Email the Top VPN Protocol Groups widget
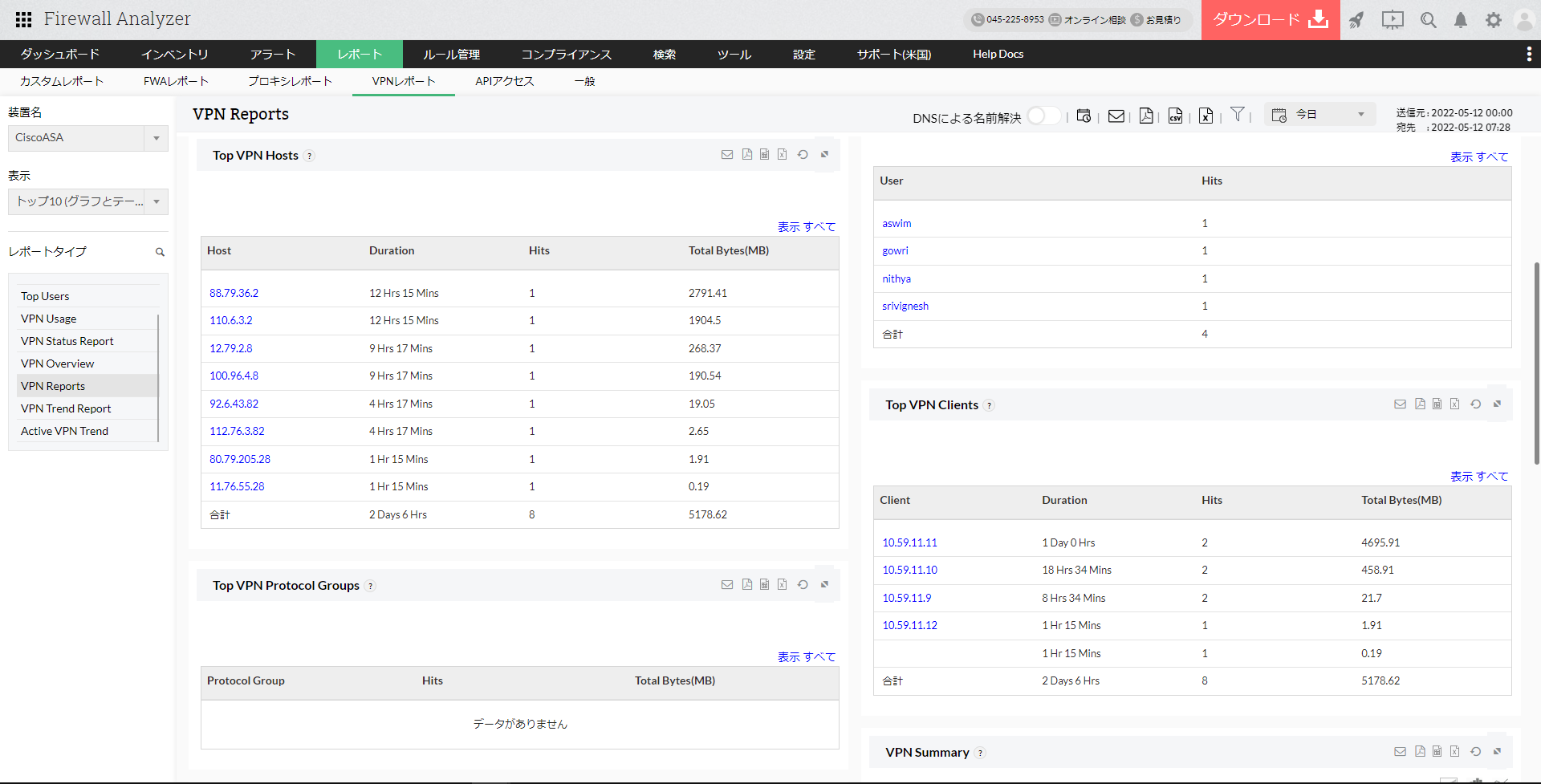Viewport: 1541px width, 784px height. point(727,585)
